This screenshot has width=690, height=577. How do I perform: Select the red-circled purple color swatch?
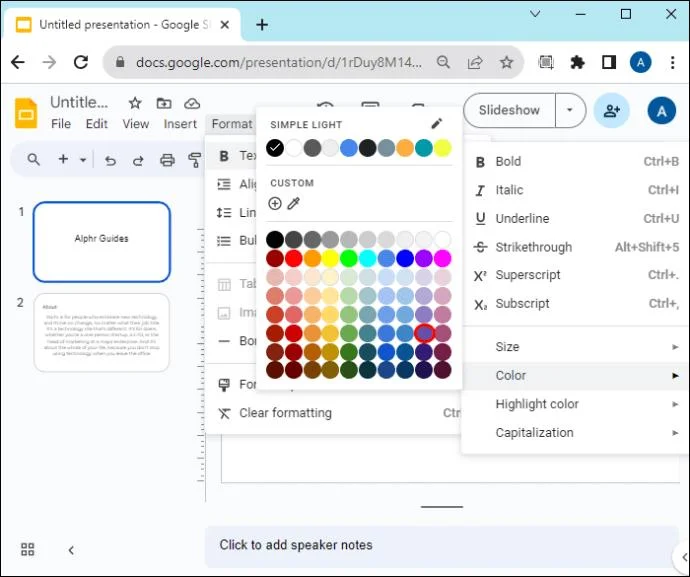[x=424, y=333]
